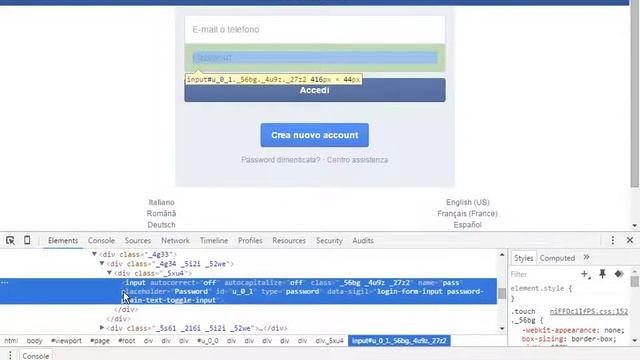The width and height of the screenshot is (640, 360).
Task: Open the Timeline tab
Action: [214, 240]
